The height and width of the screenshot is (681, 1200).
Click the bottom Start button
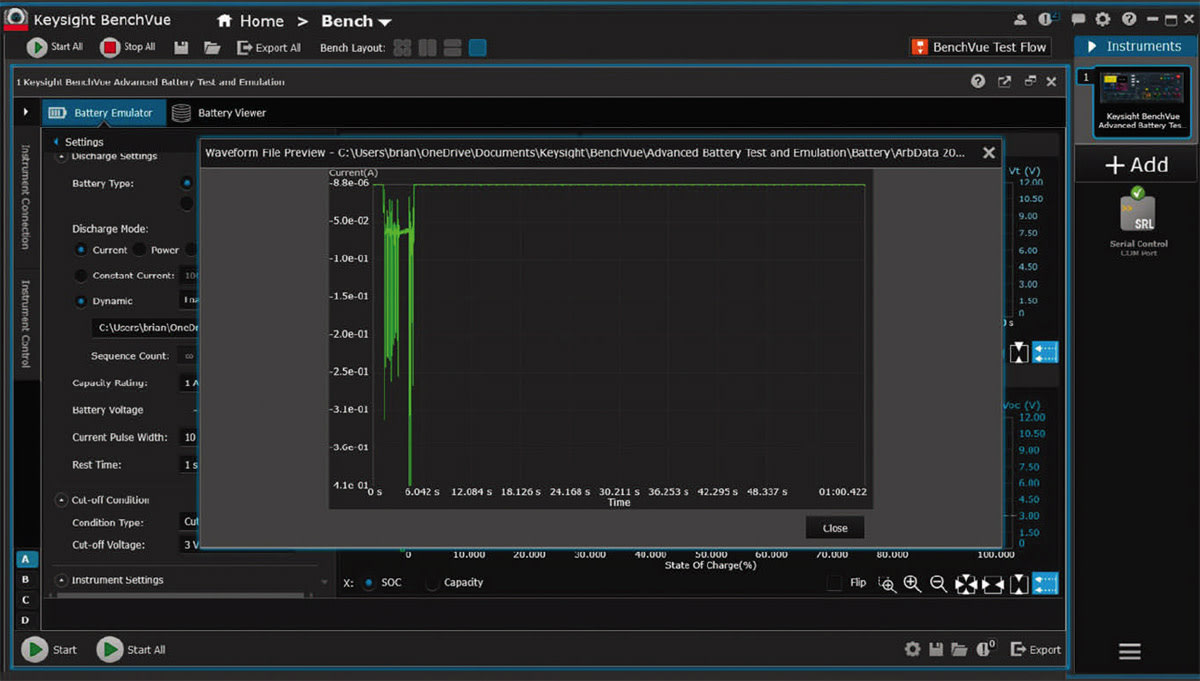coord(50,650)
